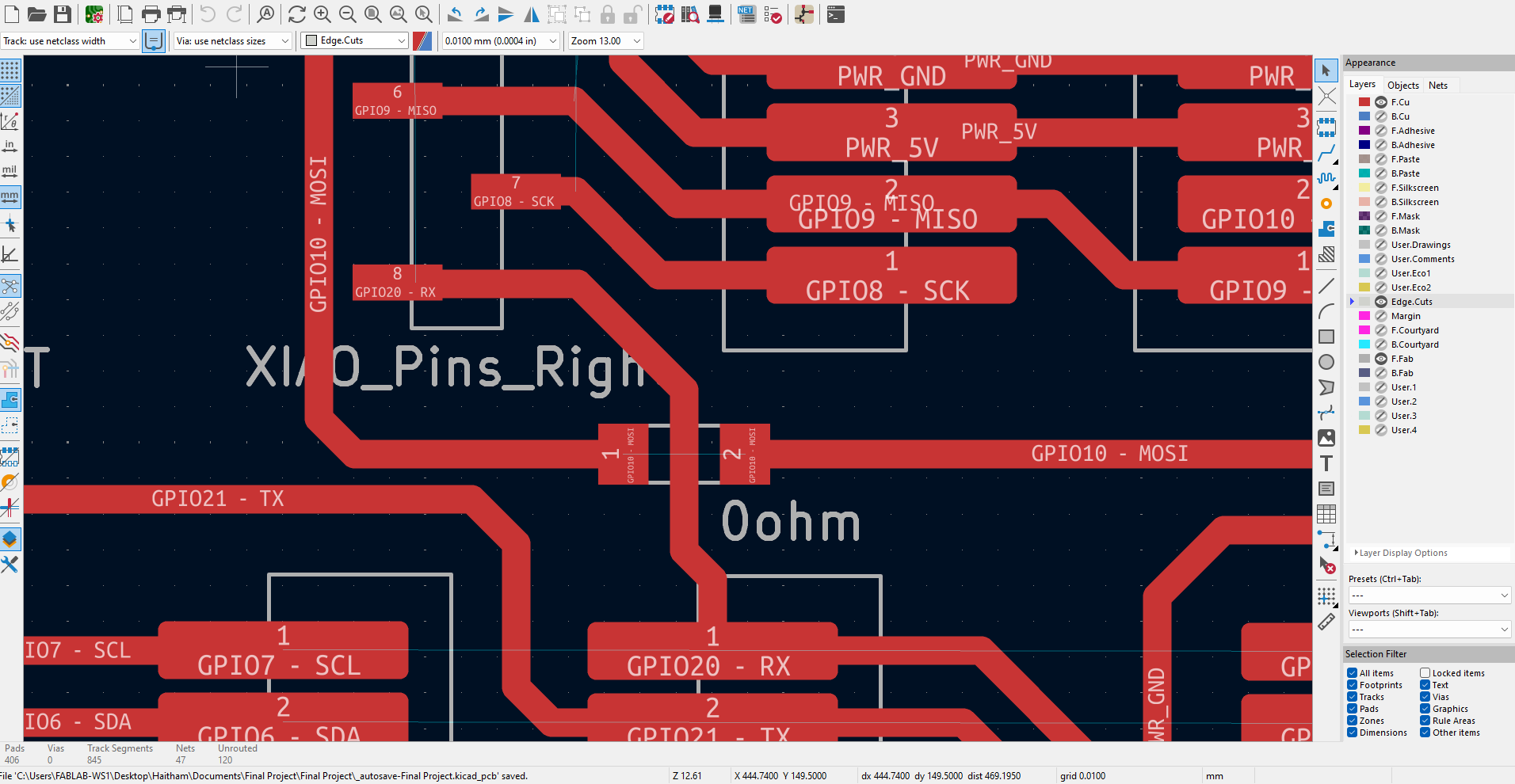The image size is (1515, 784).
Task: Open the grid size dropdown
Action: coord(501,41)
